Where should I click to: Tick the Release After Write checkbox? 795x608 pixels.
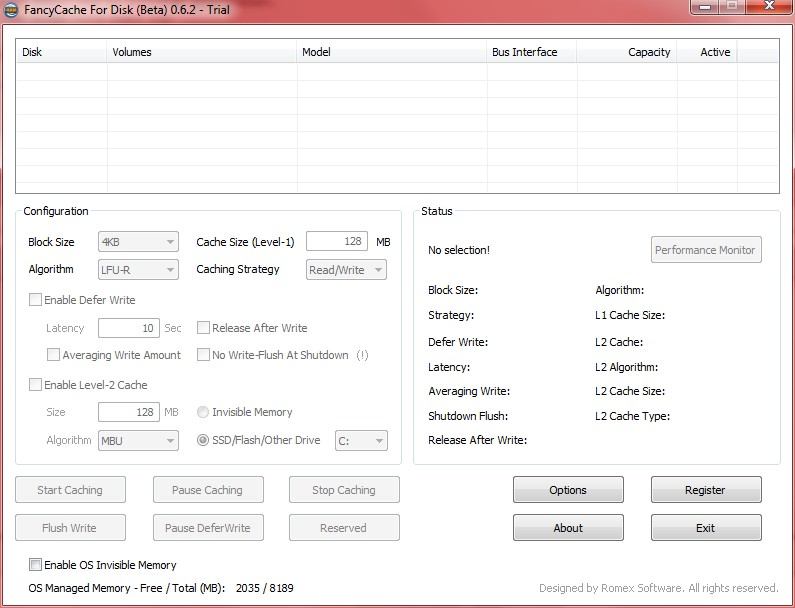point(203,328)
